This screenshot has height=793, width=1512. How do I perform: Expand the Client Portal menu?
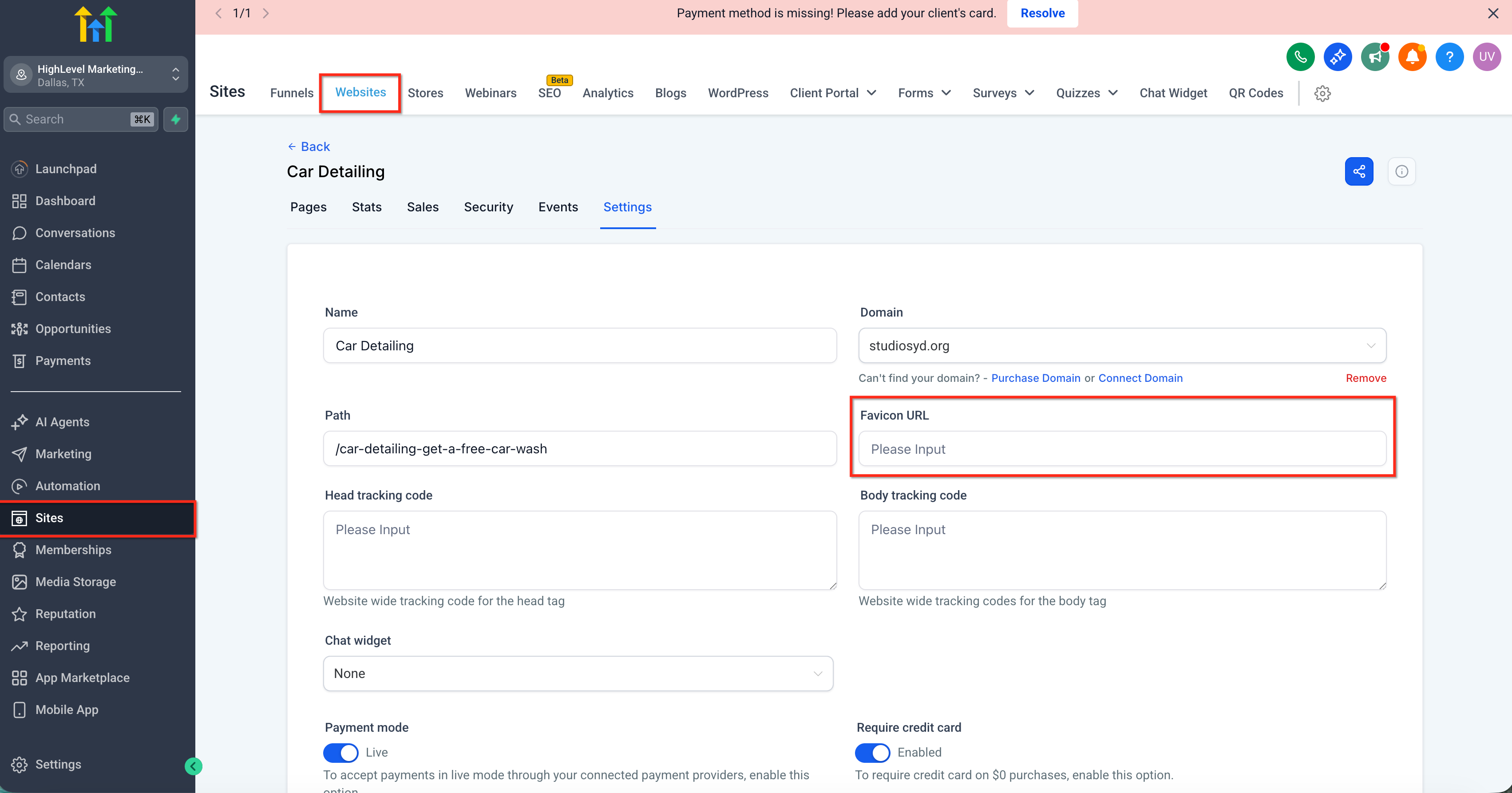(832, 93)
